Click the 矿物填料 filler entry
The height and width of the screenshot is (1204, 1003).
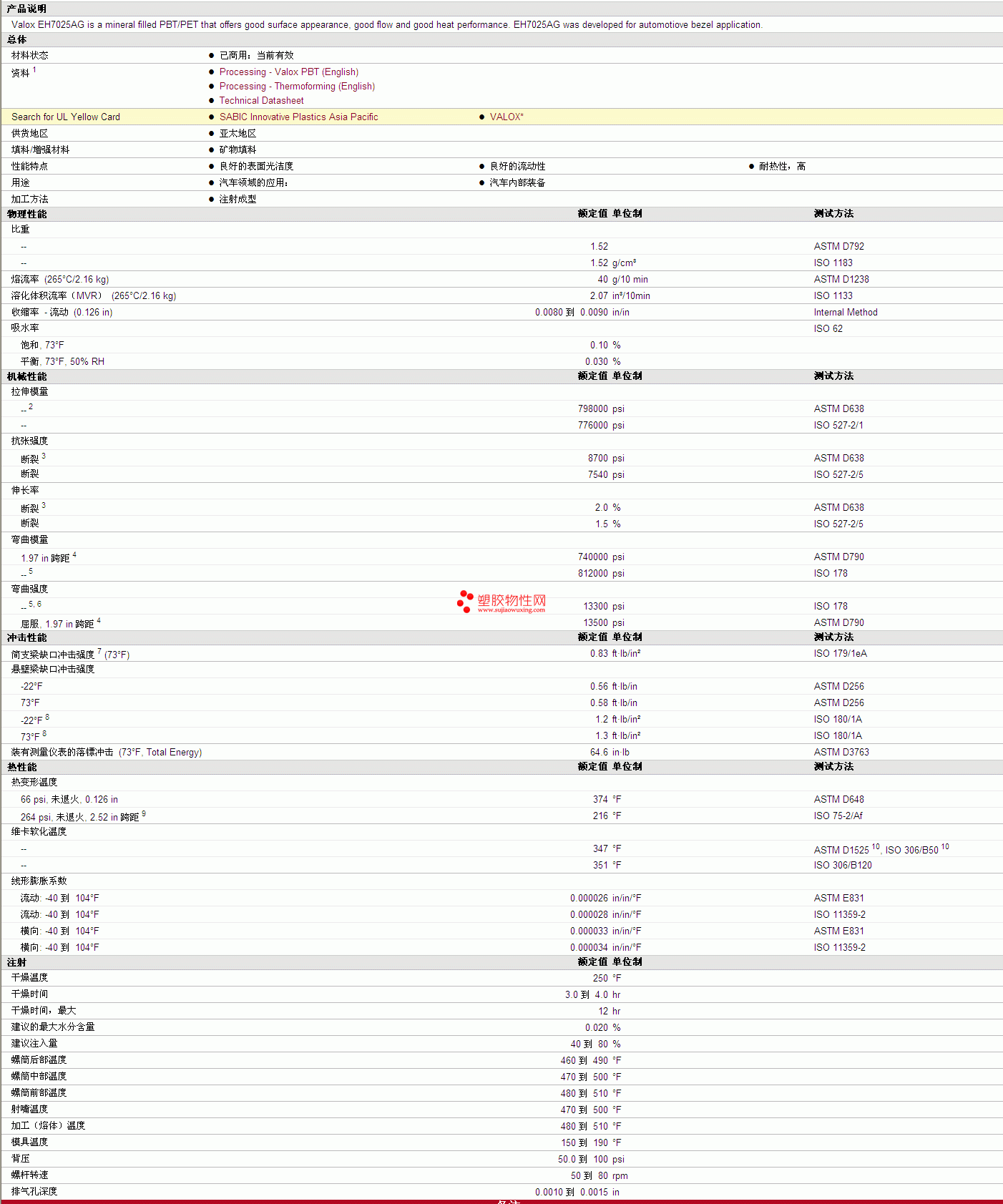point(238,150)
